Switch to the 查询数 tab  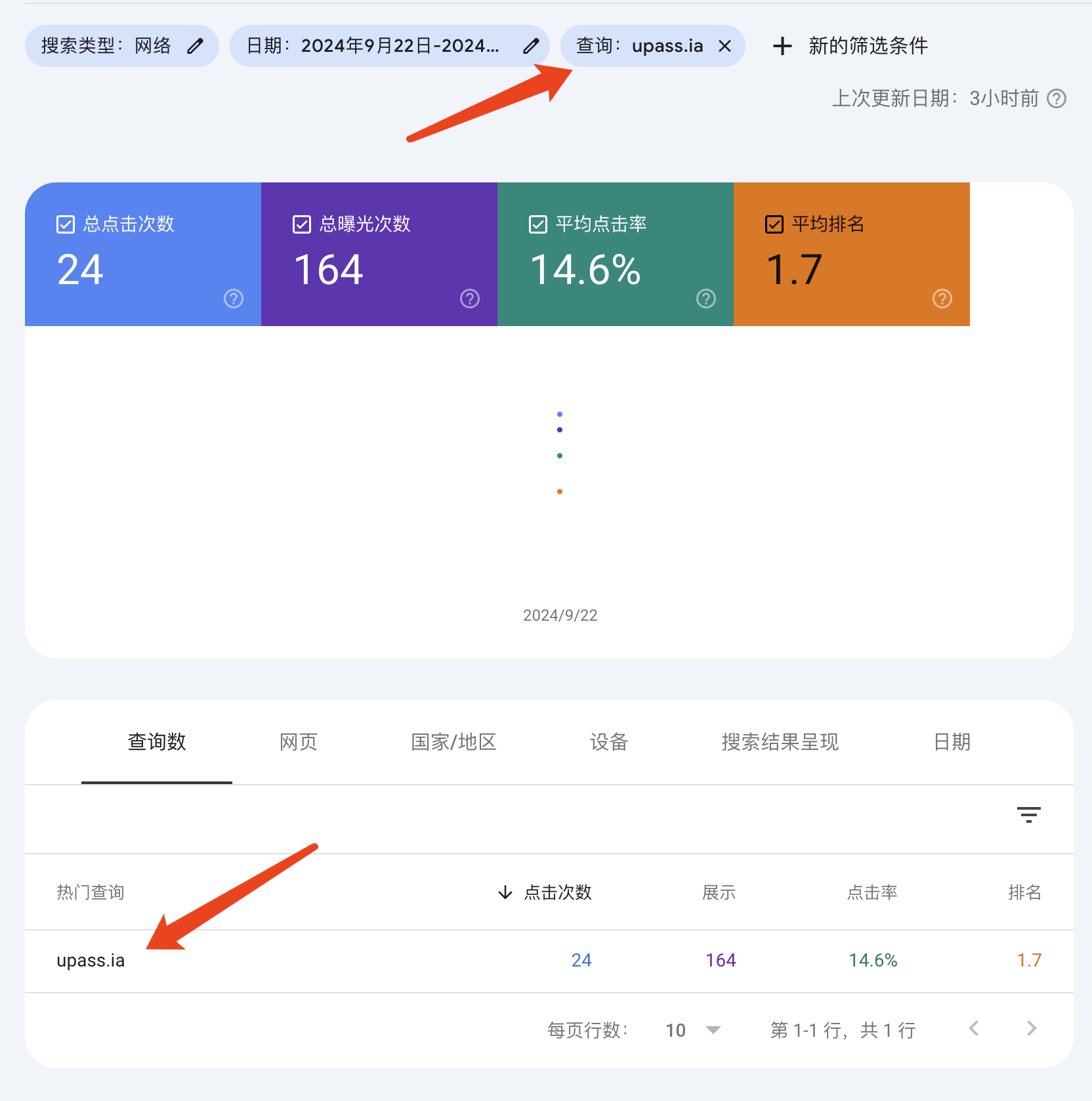click(x=157, y=742)
